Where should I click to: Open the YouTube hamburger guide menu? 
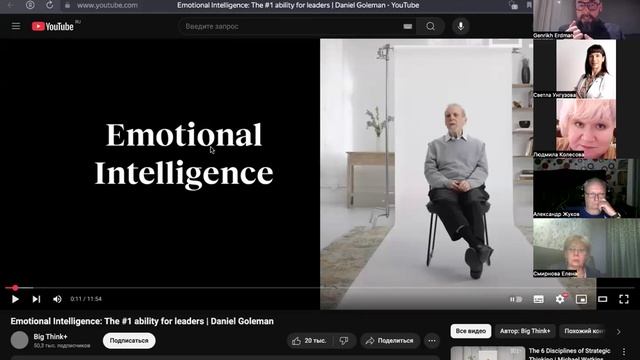(16, 27)
